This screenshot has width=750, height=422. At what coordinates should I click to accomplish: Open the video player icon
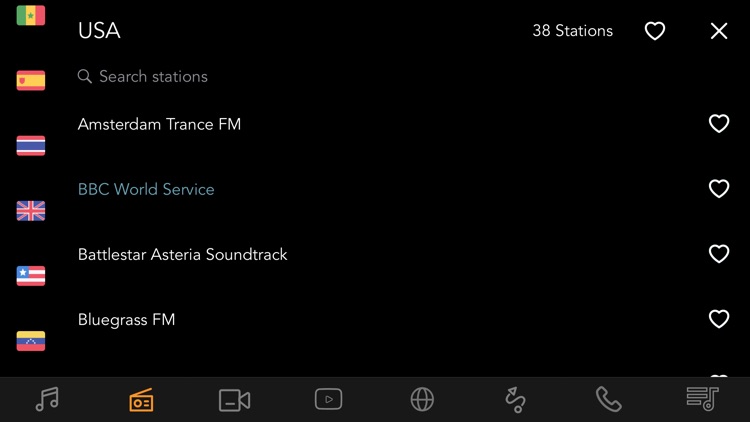[328, 399]
